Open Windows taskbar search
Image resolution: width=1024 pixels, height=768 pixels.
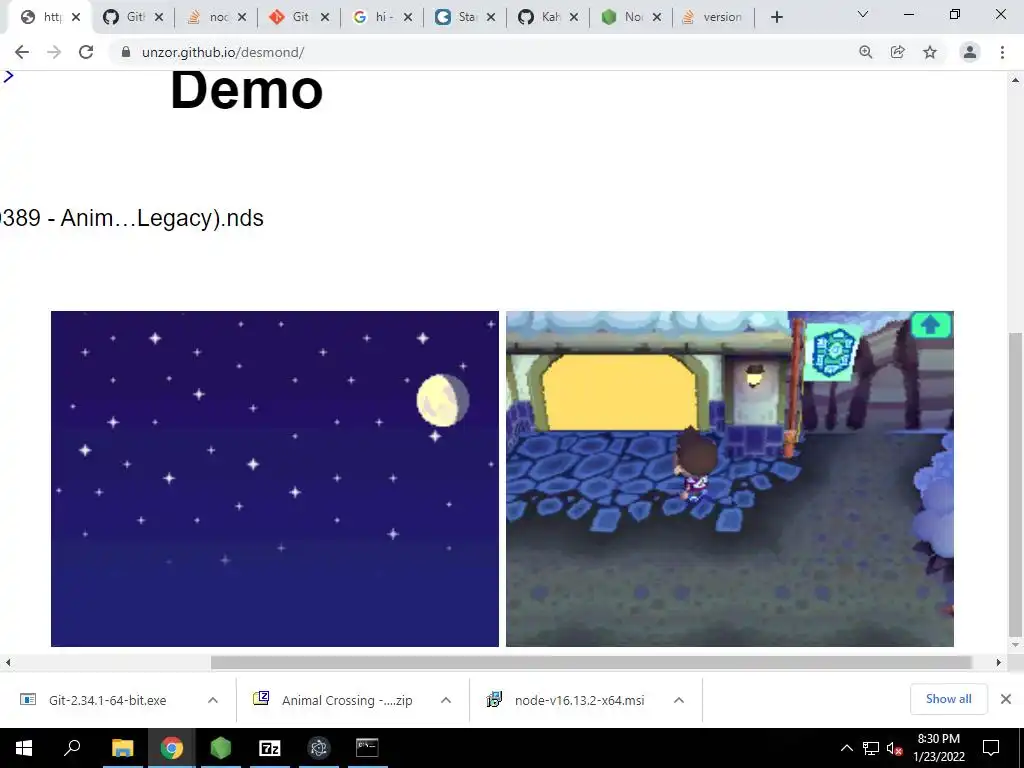pyautogui.click(x=72, y=748)
